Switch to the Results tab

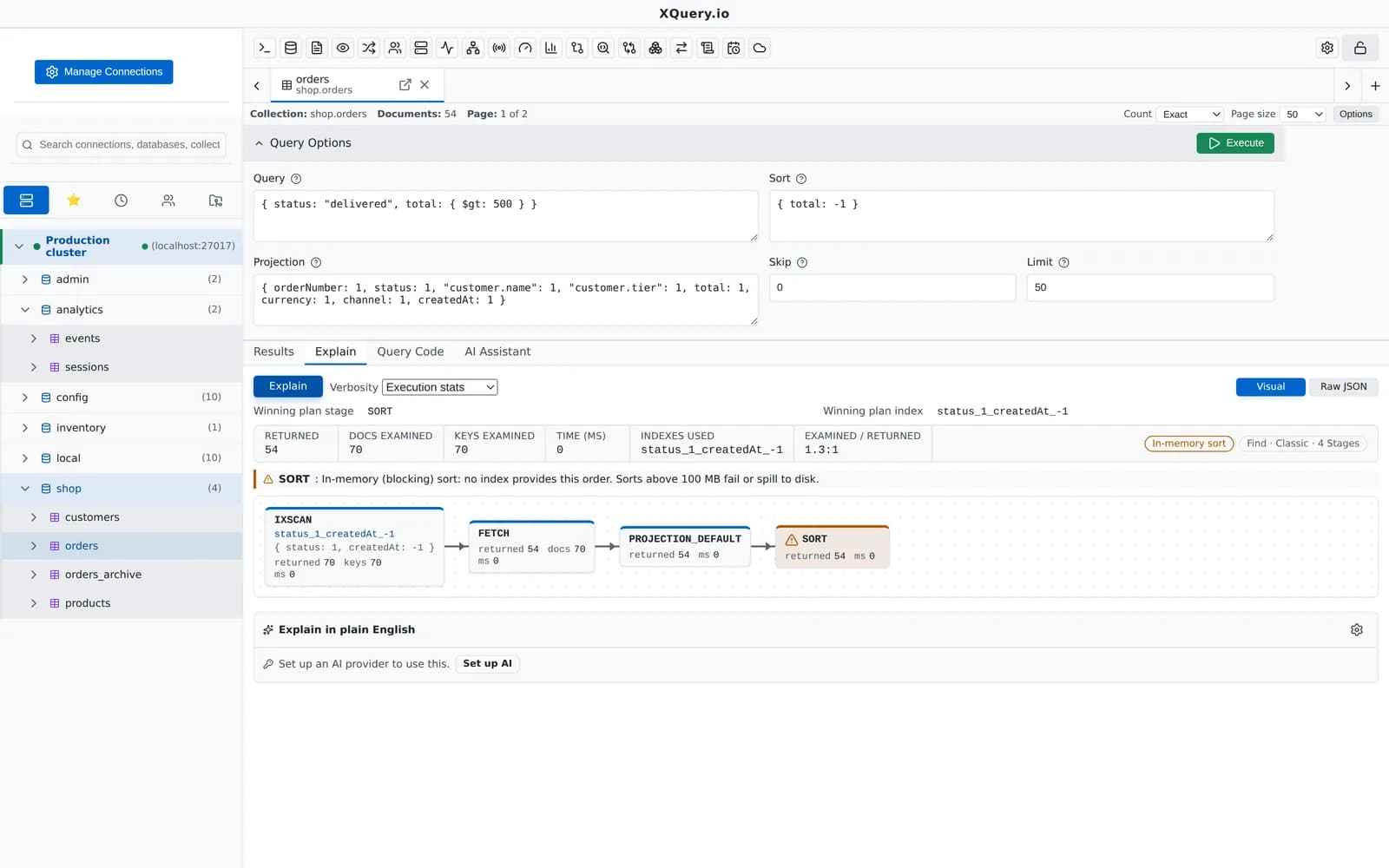coord(273,352)
